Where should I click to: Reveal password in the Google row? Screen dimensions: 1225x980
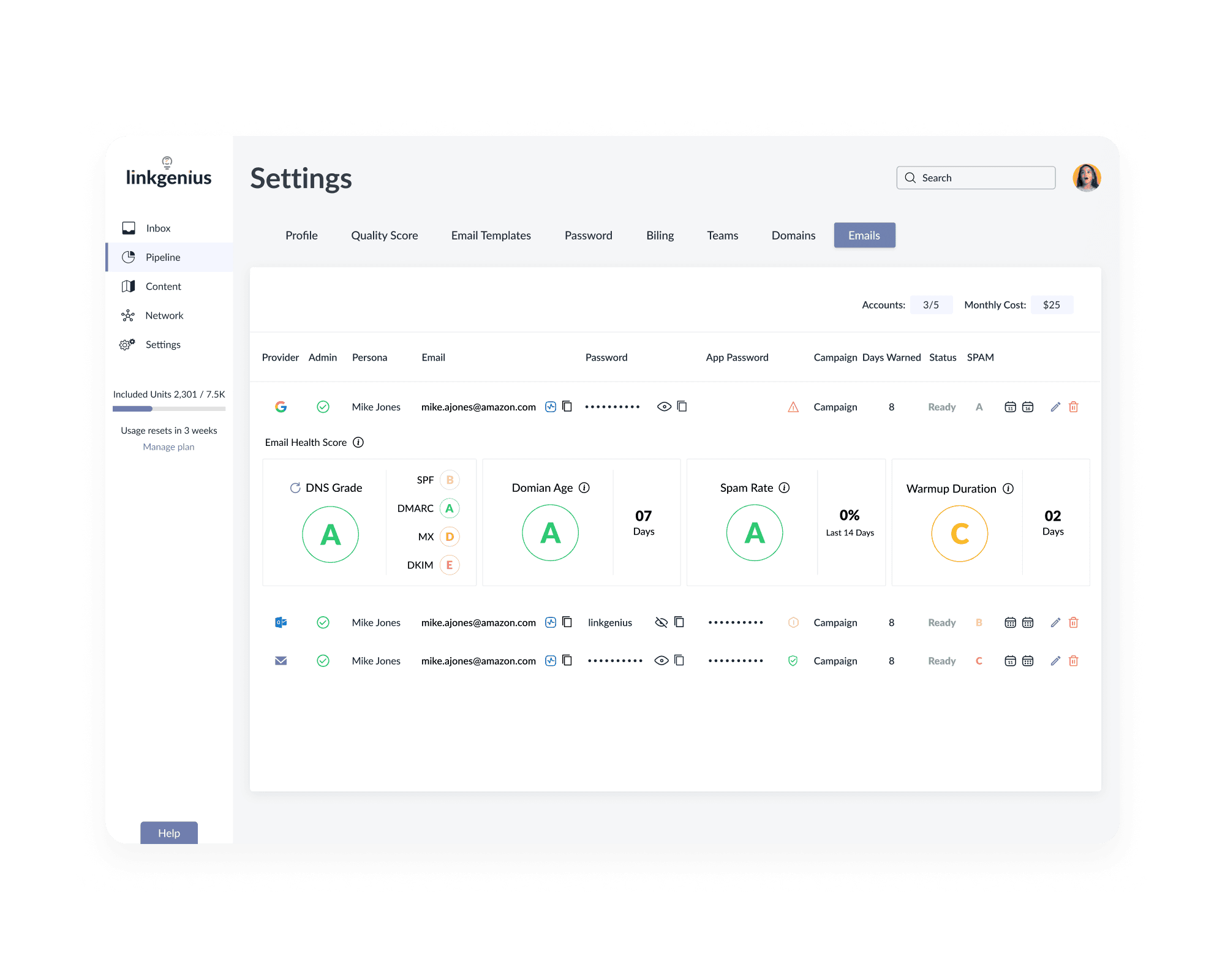point(664,407)
